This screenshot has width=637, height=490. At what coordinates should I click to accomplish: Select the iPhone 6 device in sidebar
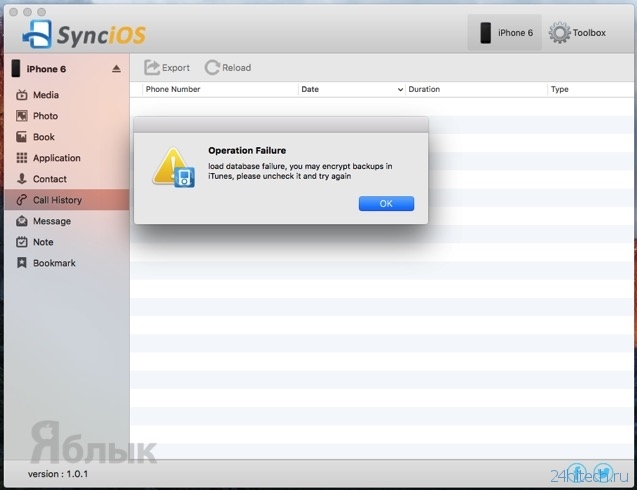coord(67,69)
